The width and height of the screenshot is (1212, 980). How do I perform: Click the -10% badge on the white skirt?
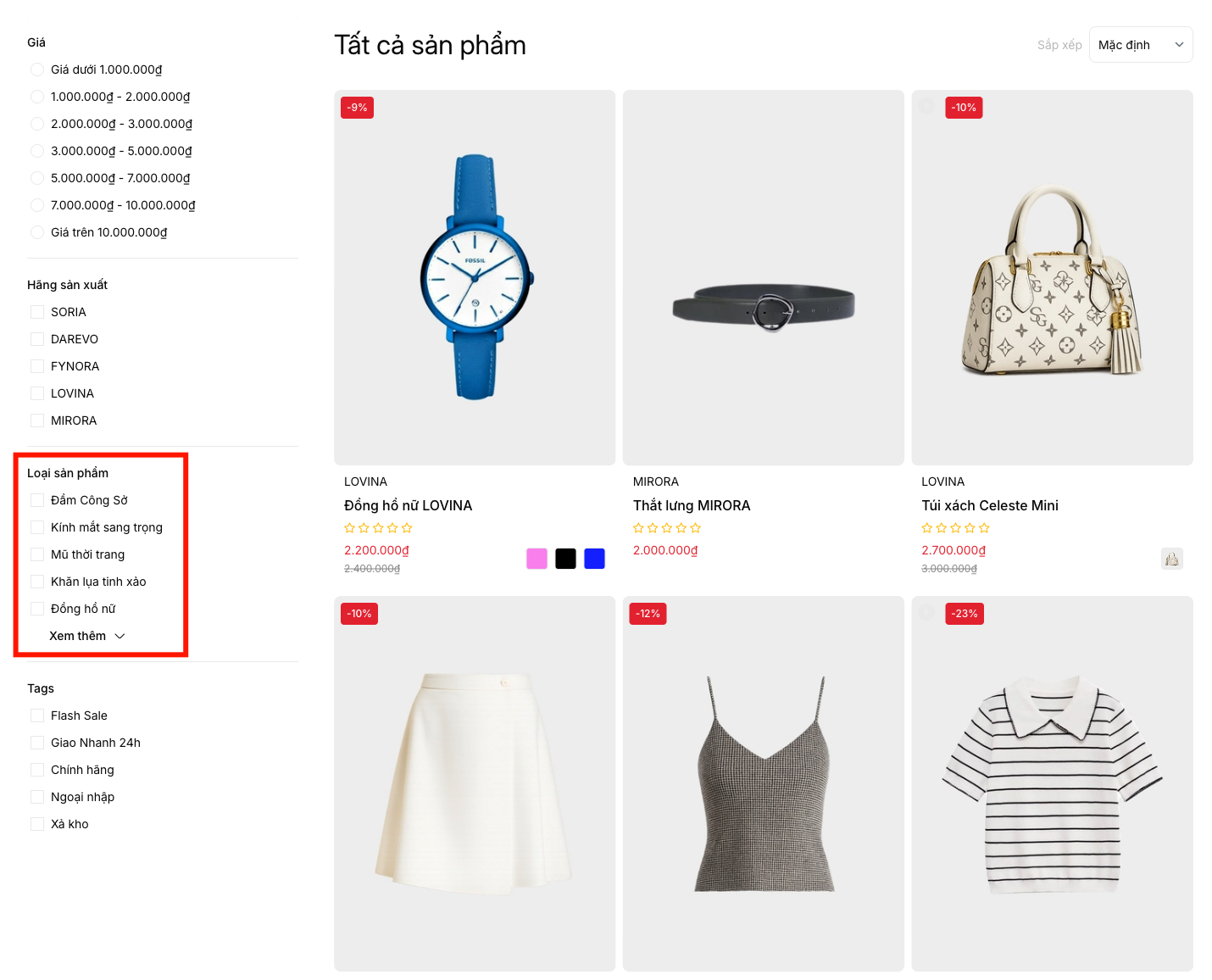click(x=359, y=614)
